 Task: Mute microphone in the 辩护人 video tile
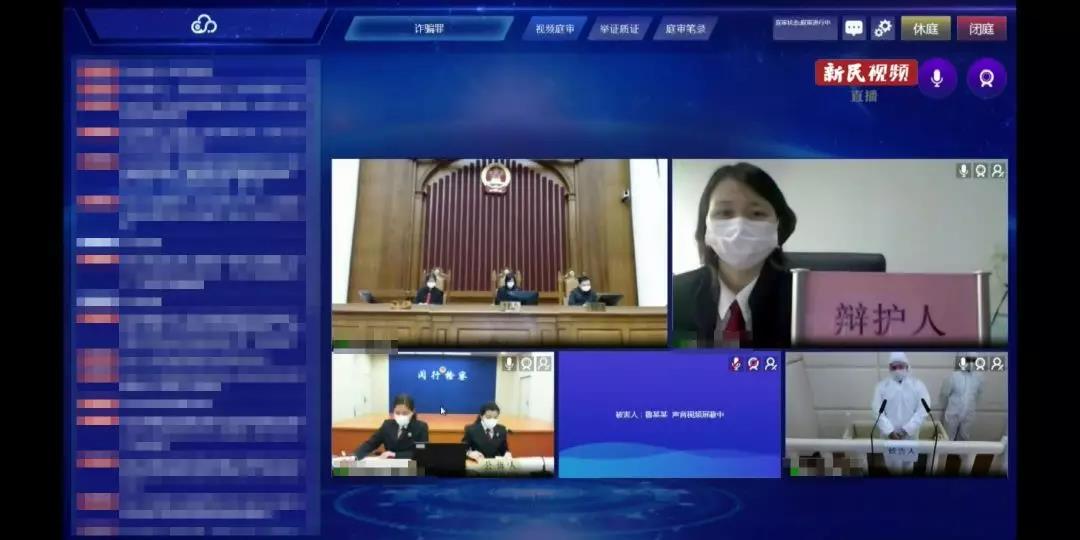pyautogui.click(x=964, y=171)
